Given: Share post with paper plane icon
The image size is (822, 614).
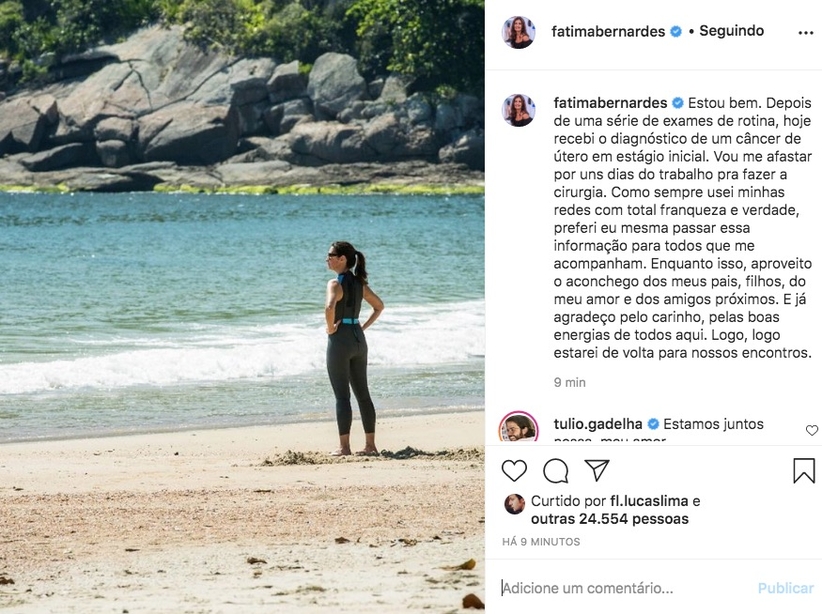Looking at the screenshot, I should pos(597,471).
